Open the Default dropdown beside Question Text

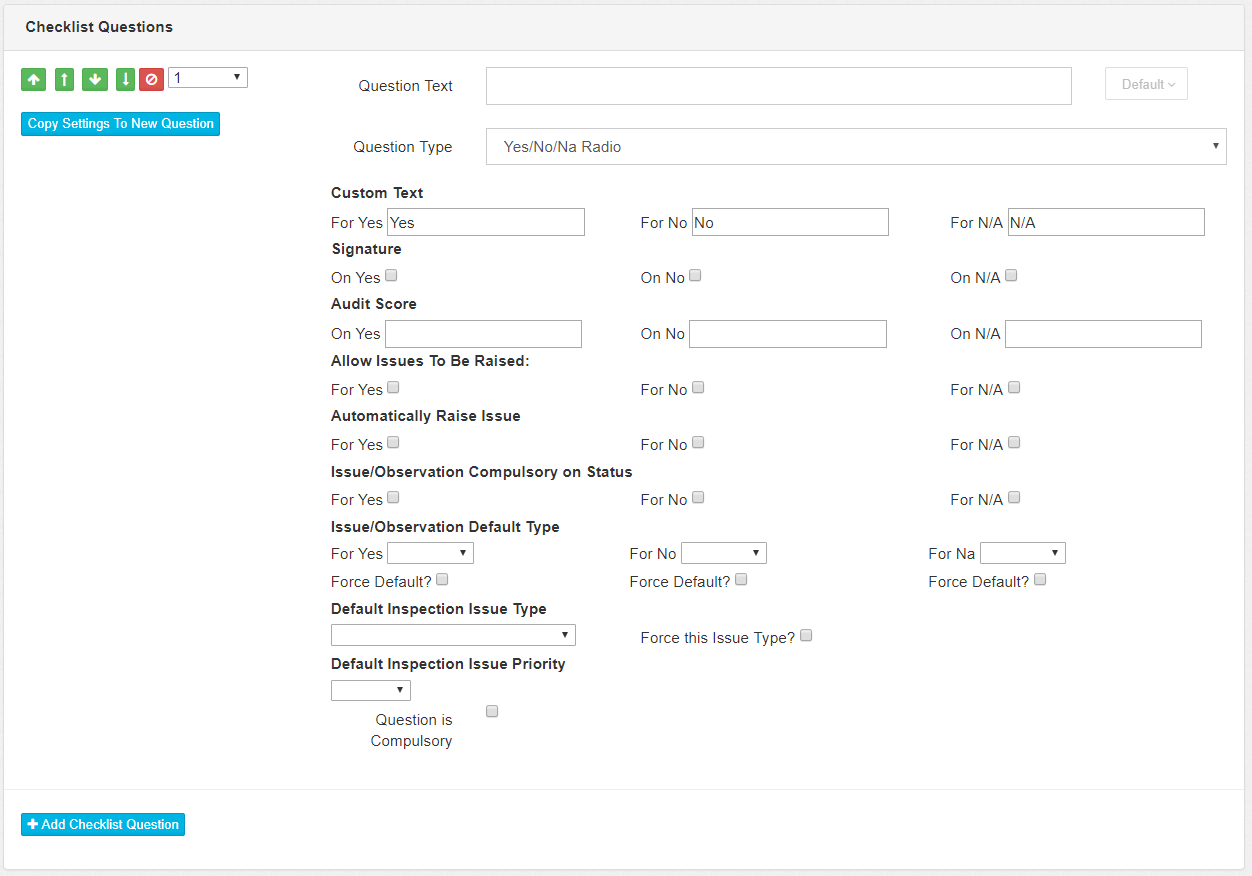(1146, 85)
